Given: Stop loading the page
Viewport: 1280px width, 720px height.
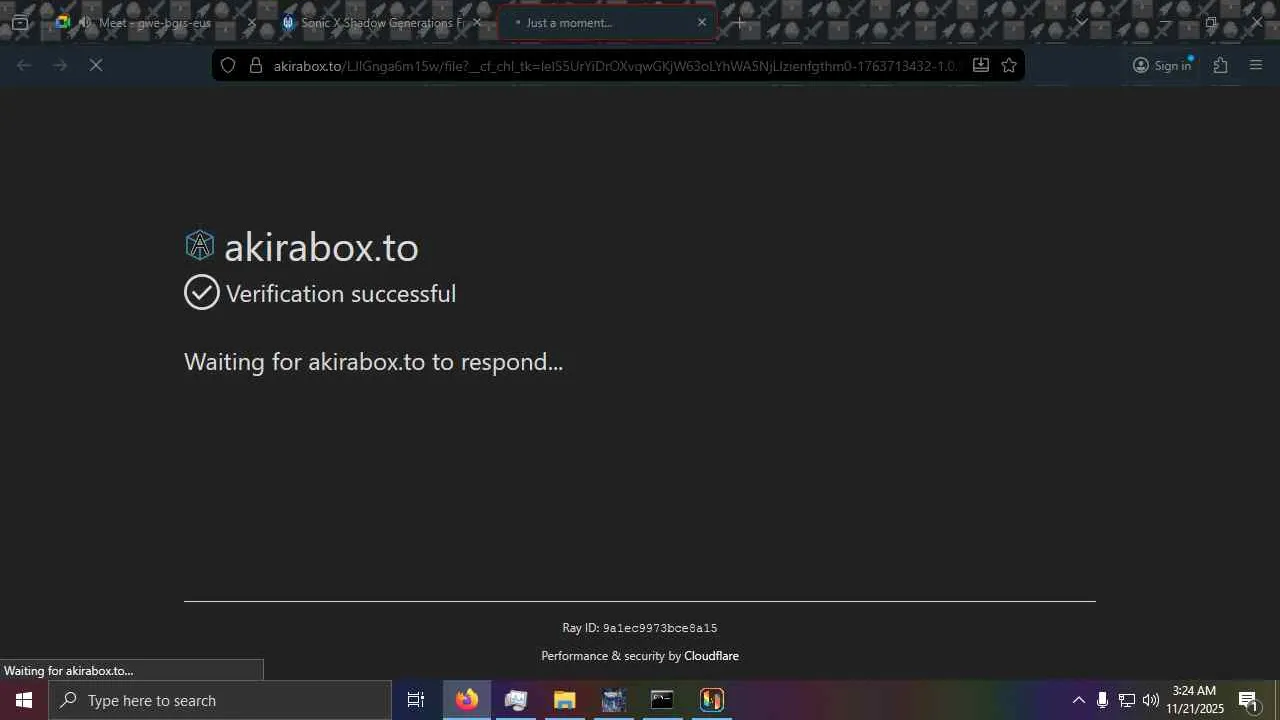Looking at the screenshot, I should click(96, 65).
